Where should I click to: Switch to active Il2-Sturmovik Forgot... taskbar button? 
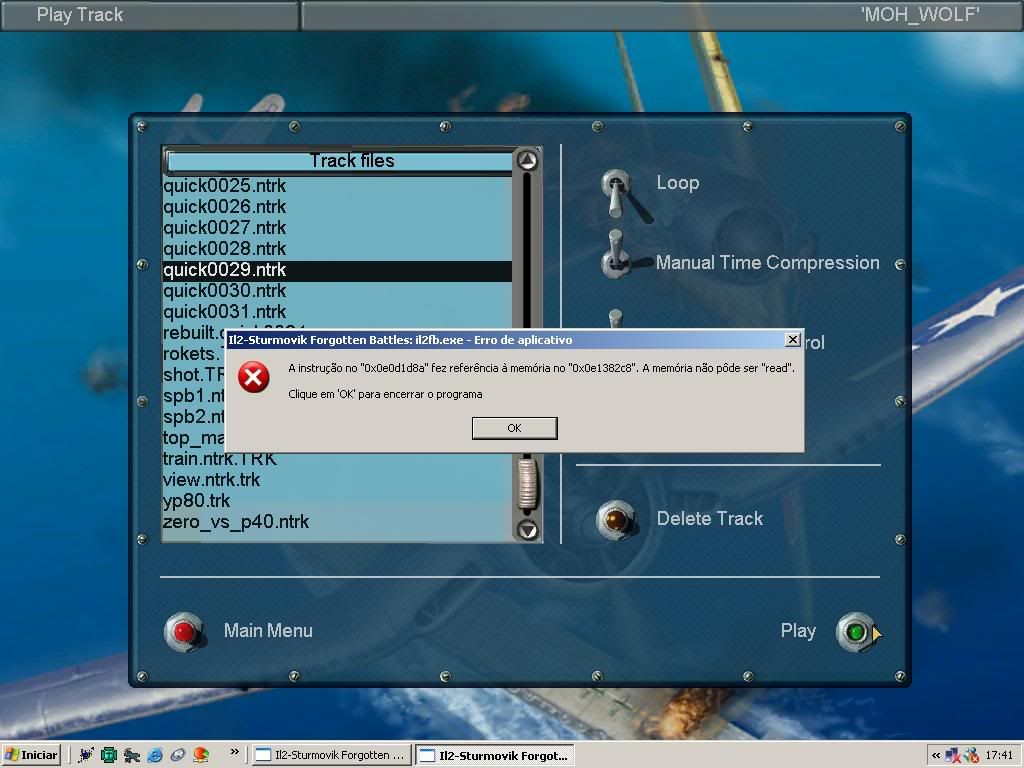pyautogui.click(x=495, y=755)
